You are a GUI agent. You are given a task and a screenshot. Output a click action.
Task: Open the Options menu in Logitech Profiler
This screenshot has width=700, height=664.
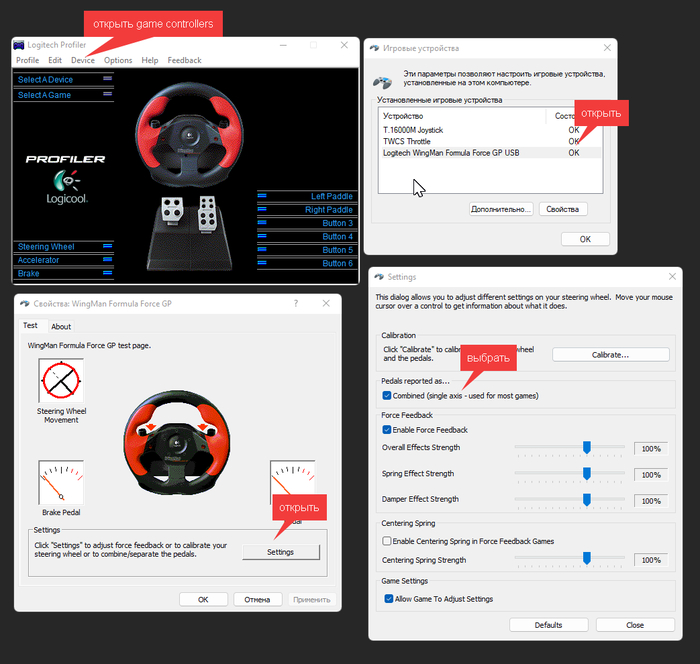[118, 60]
